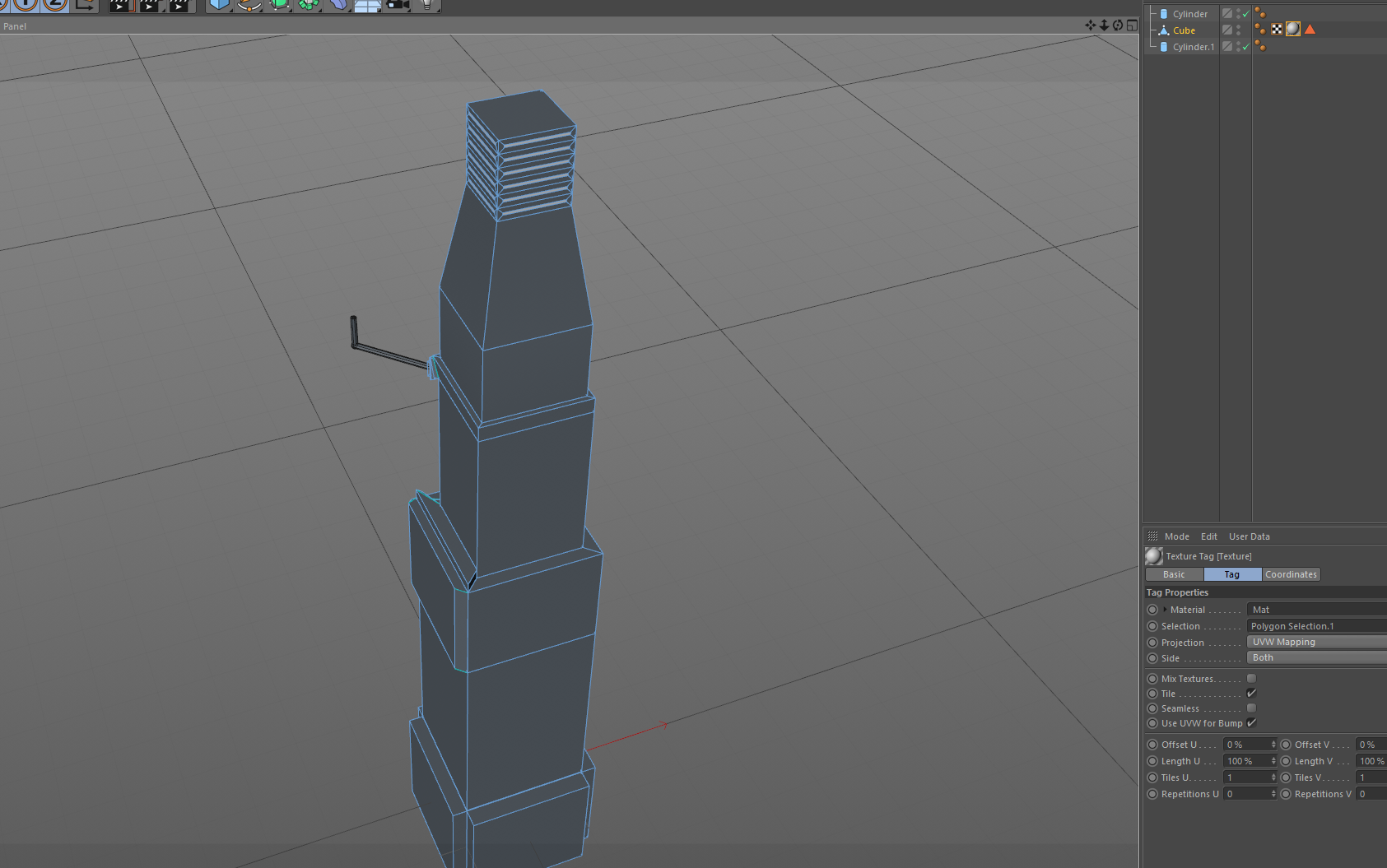Add a Camera object from the toolbar
The height and width of the screenshot is (868, 1387).
[398, 5]
